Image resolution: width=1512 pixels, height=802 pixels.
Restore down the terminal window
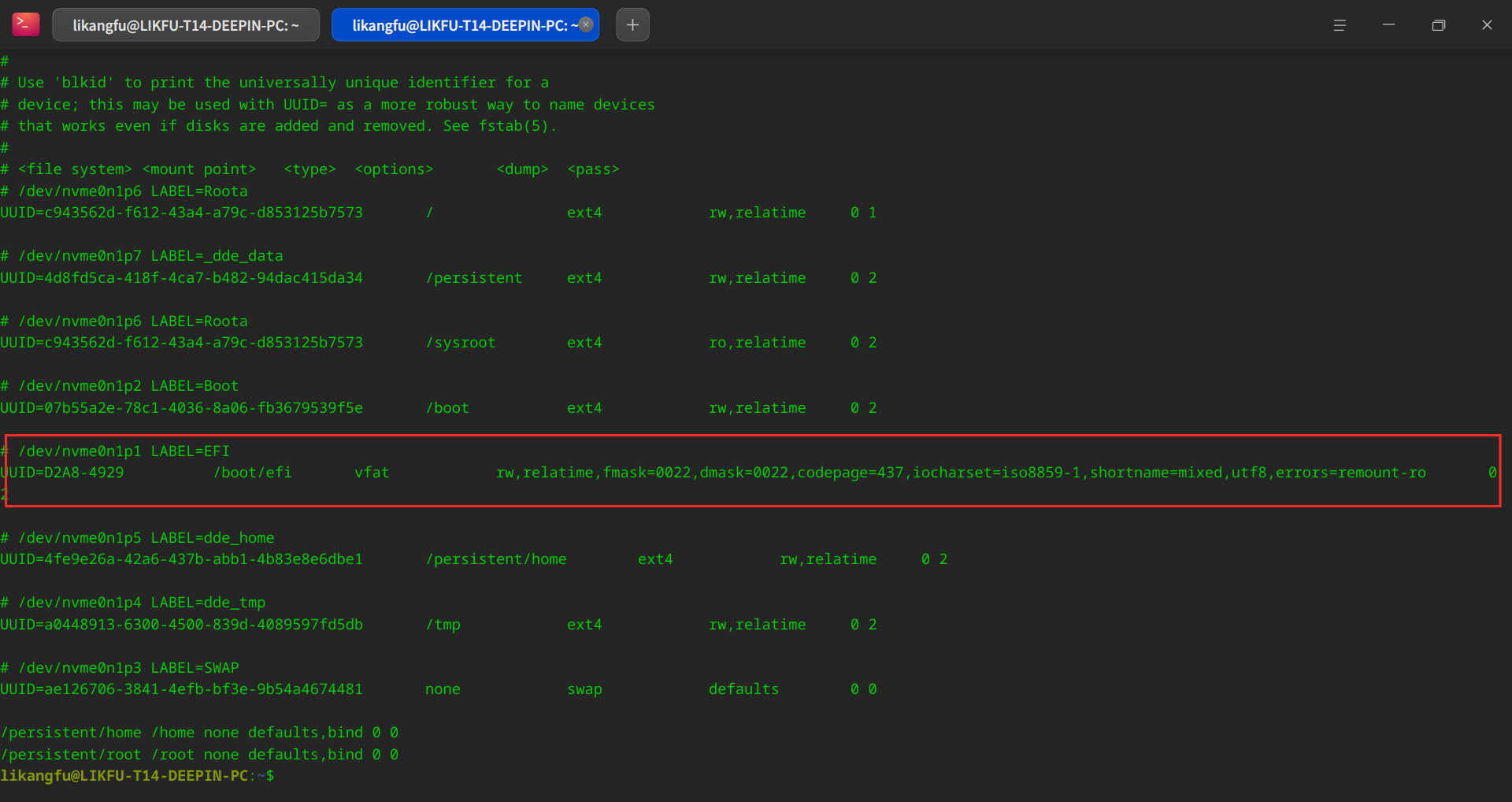tap(1439, 25)
